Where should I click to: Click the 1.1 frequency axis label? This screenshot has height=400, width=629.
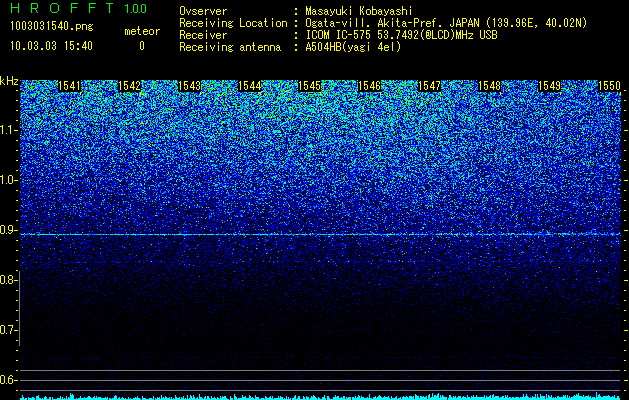click(x=8, y=130)
